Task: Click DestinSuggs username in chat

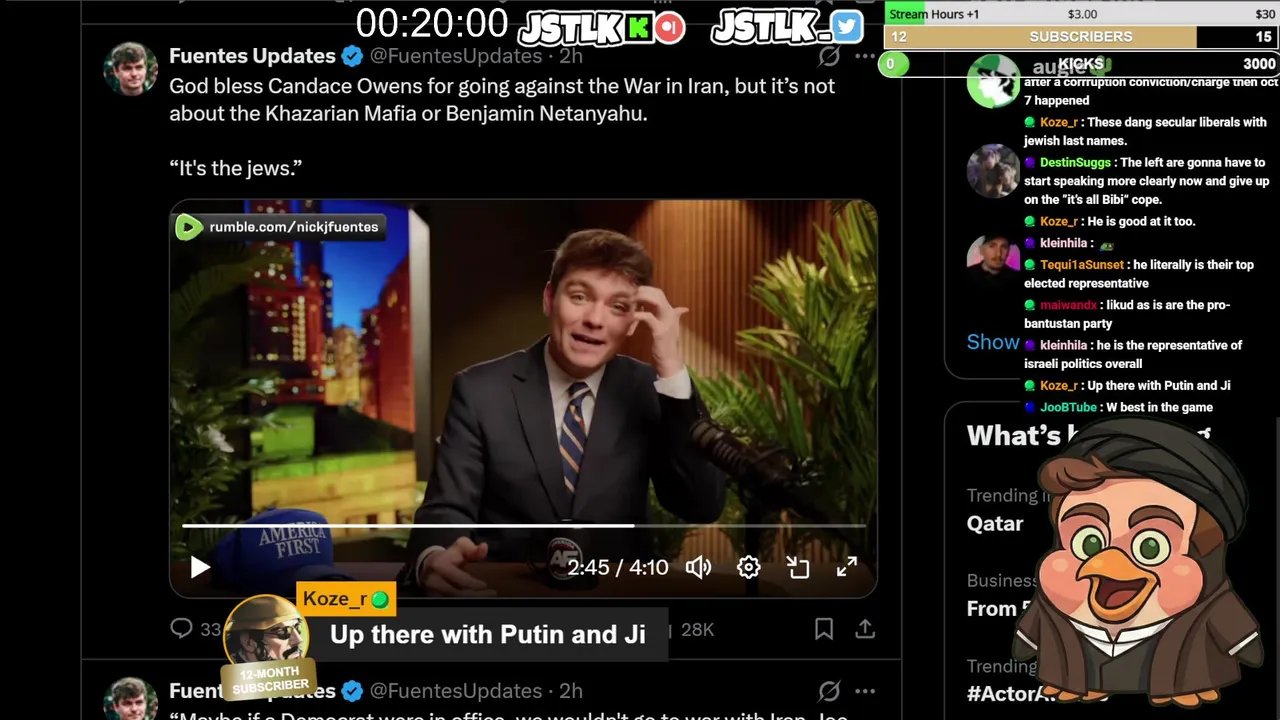Action: coord(1075,162)
